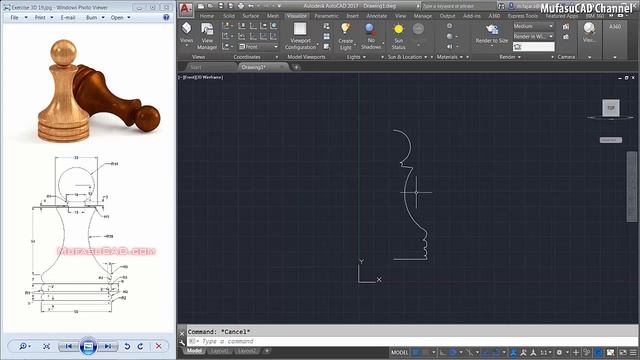Expand the Coordinates panel arrow
The image size is (640, 360).
coord(276,57)
